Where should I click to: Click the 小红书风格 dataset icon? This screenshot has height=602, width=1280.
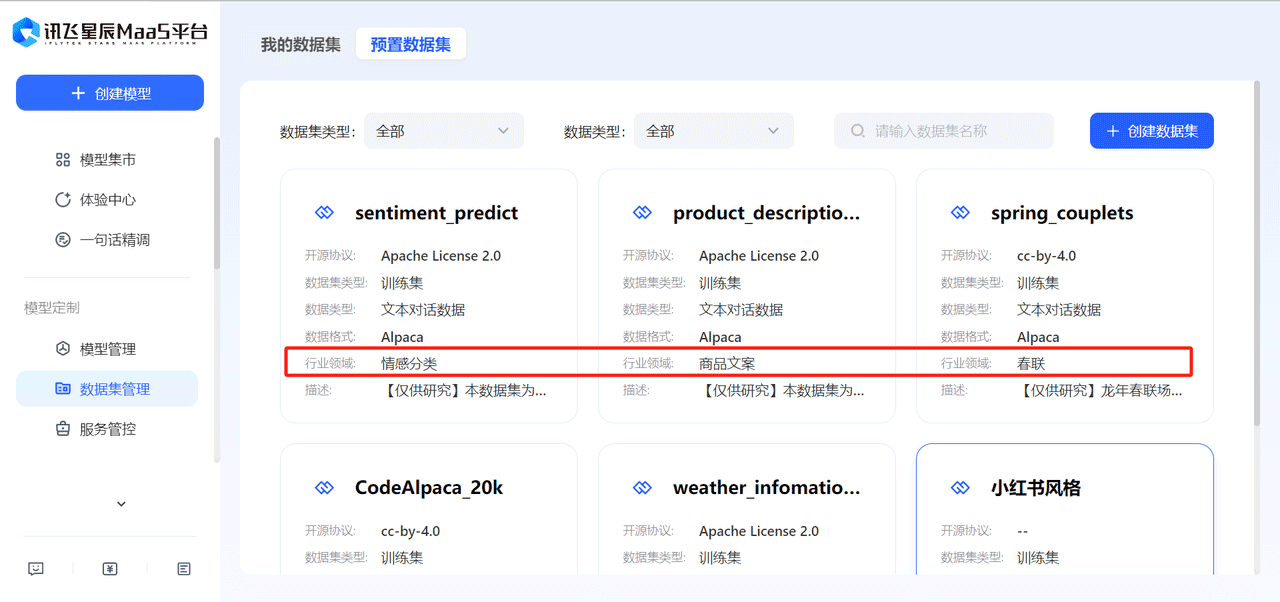960,488
